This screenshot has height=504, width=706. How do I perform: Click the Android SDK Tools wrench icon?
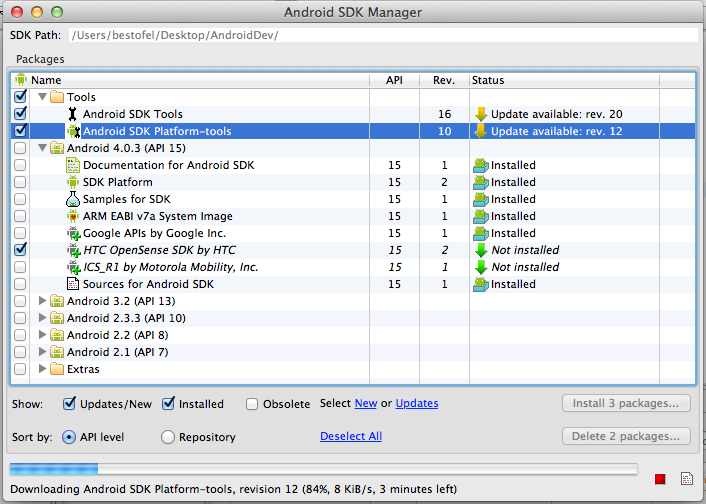coord(72,114)
